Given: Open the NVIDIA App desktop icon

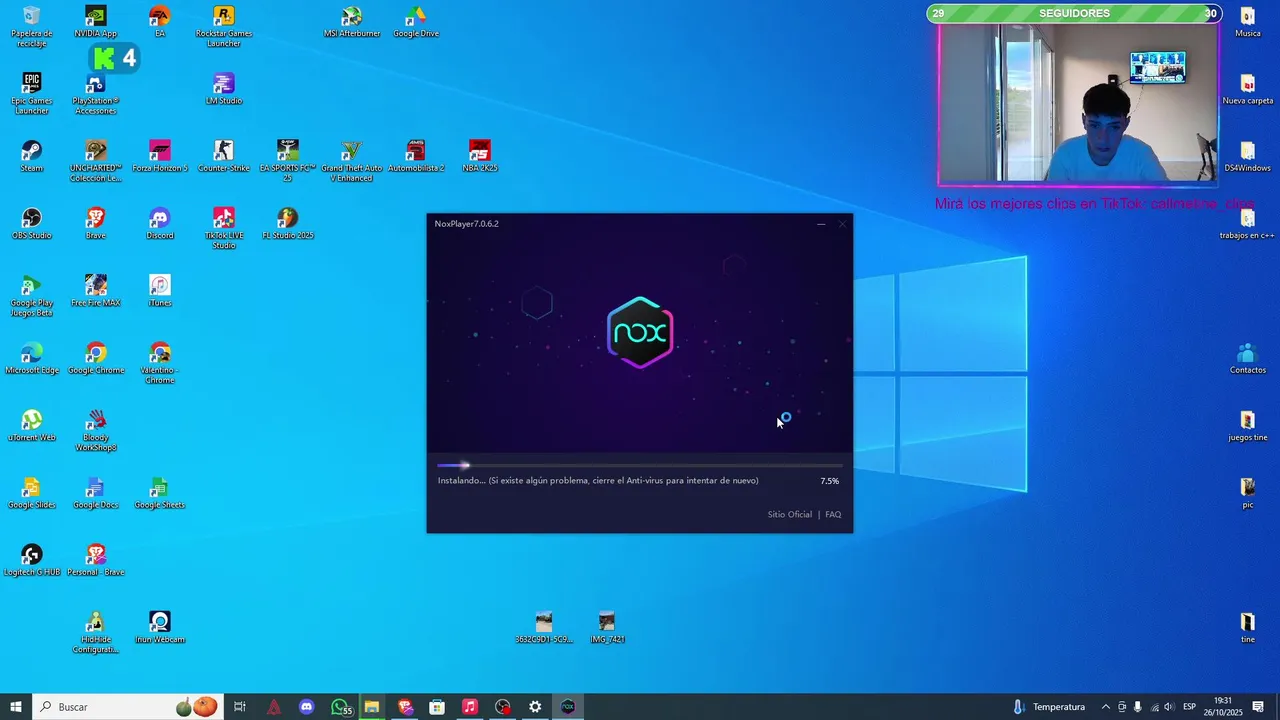Looking at the screenshot, I should click(x=96, y=22).
